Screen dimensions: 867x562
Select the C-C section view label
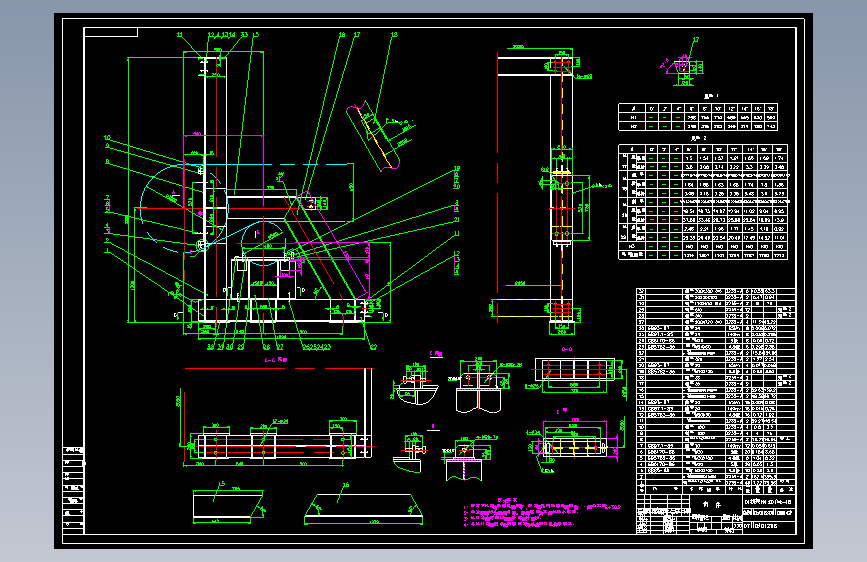[x=276, y=360]
